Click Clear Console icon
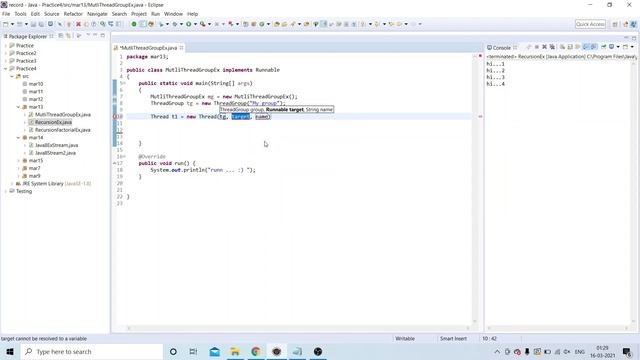This screenshot has height=360, width=640. [x=562, y=47]
